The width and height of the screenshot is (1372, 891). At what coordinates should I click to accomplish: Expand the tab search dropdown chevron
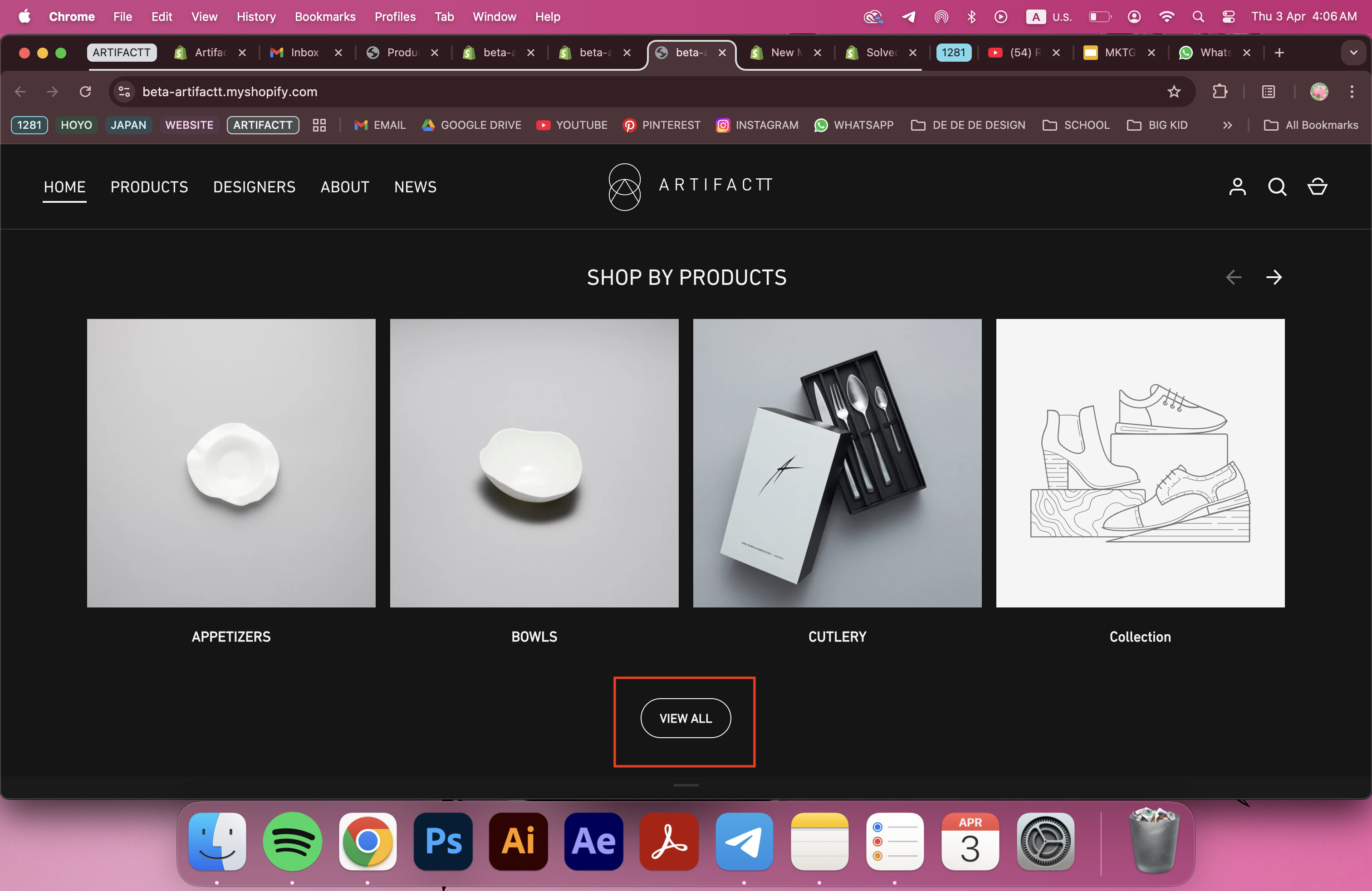pos(1353,53)
